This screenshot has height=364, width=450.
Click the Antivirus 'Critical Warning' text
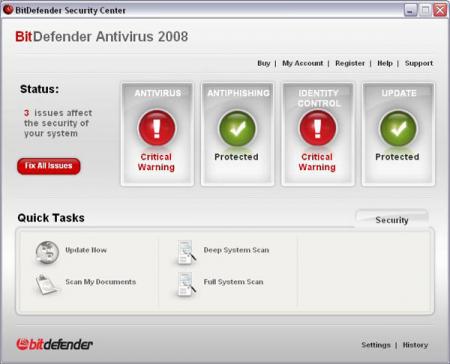(156, 162)
